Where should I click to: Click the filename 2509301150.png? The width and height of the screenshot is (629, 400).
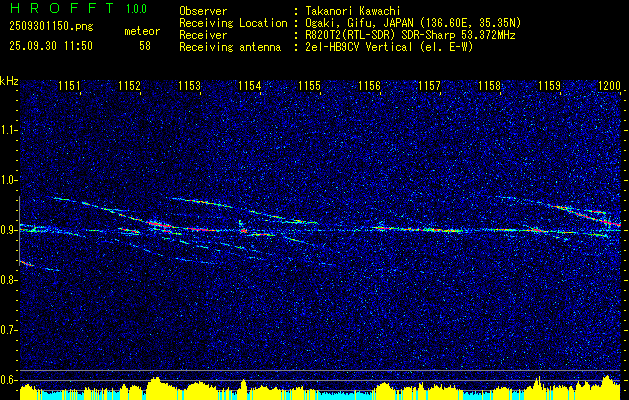coord(51,27)
